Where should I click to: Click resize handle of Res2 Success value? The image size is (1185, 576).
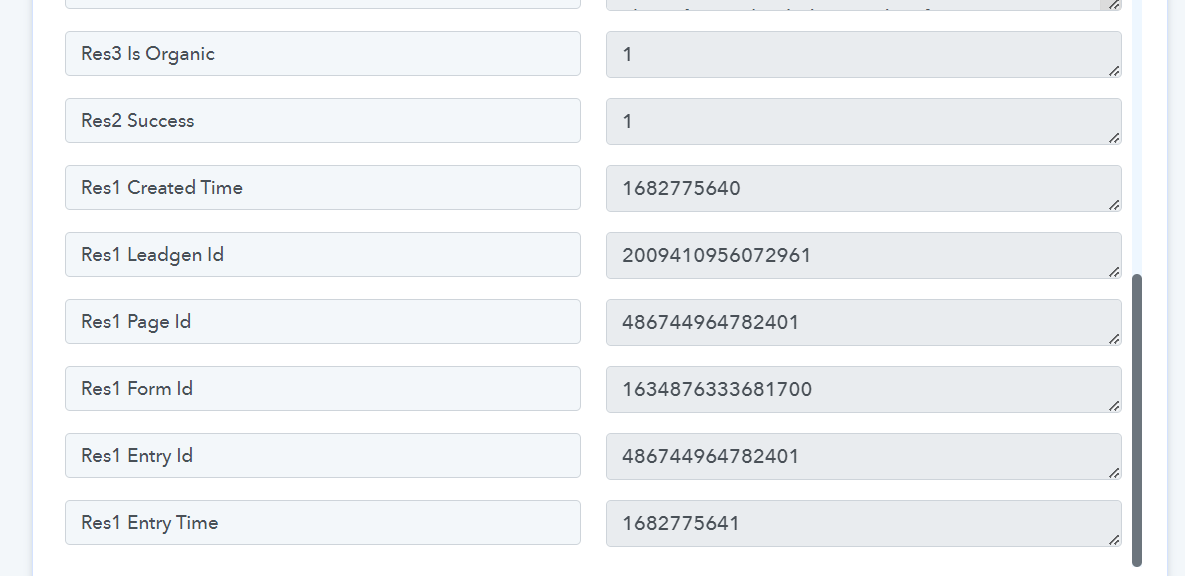pos(1114,138)
